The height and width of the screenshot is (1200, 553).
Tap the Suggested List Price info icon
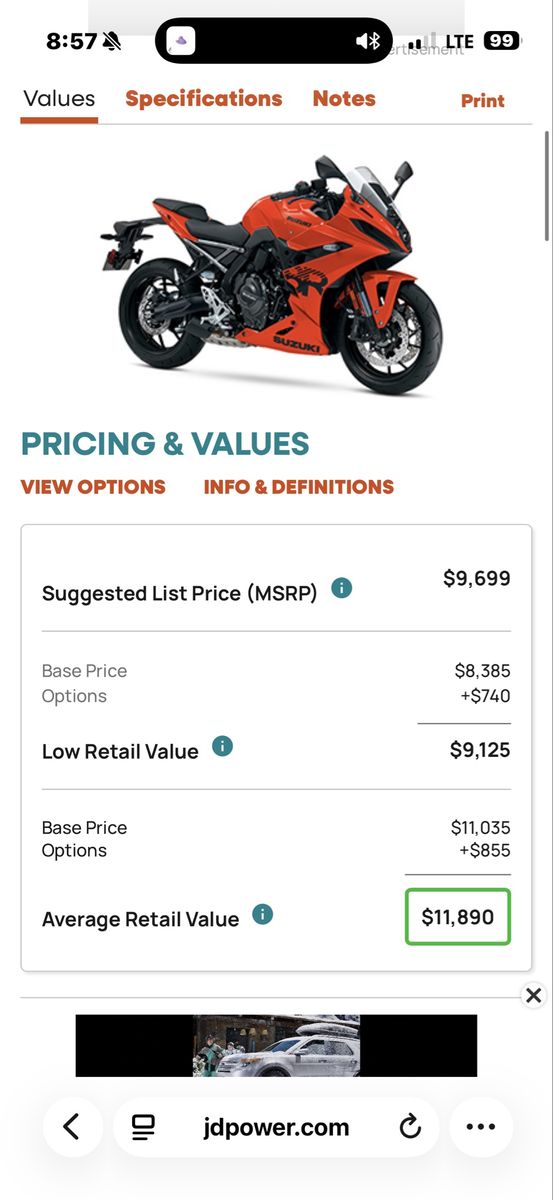coord(341,588)
